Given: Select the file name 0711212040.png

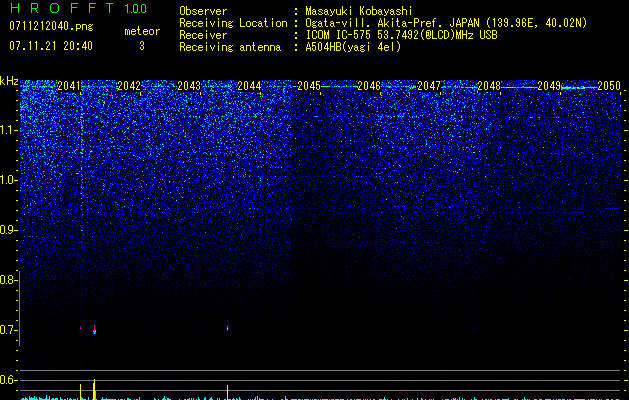Looking at the screenshot, I should (51, 26).
